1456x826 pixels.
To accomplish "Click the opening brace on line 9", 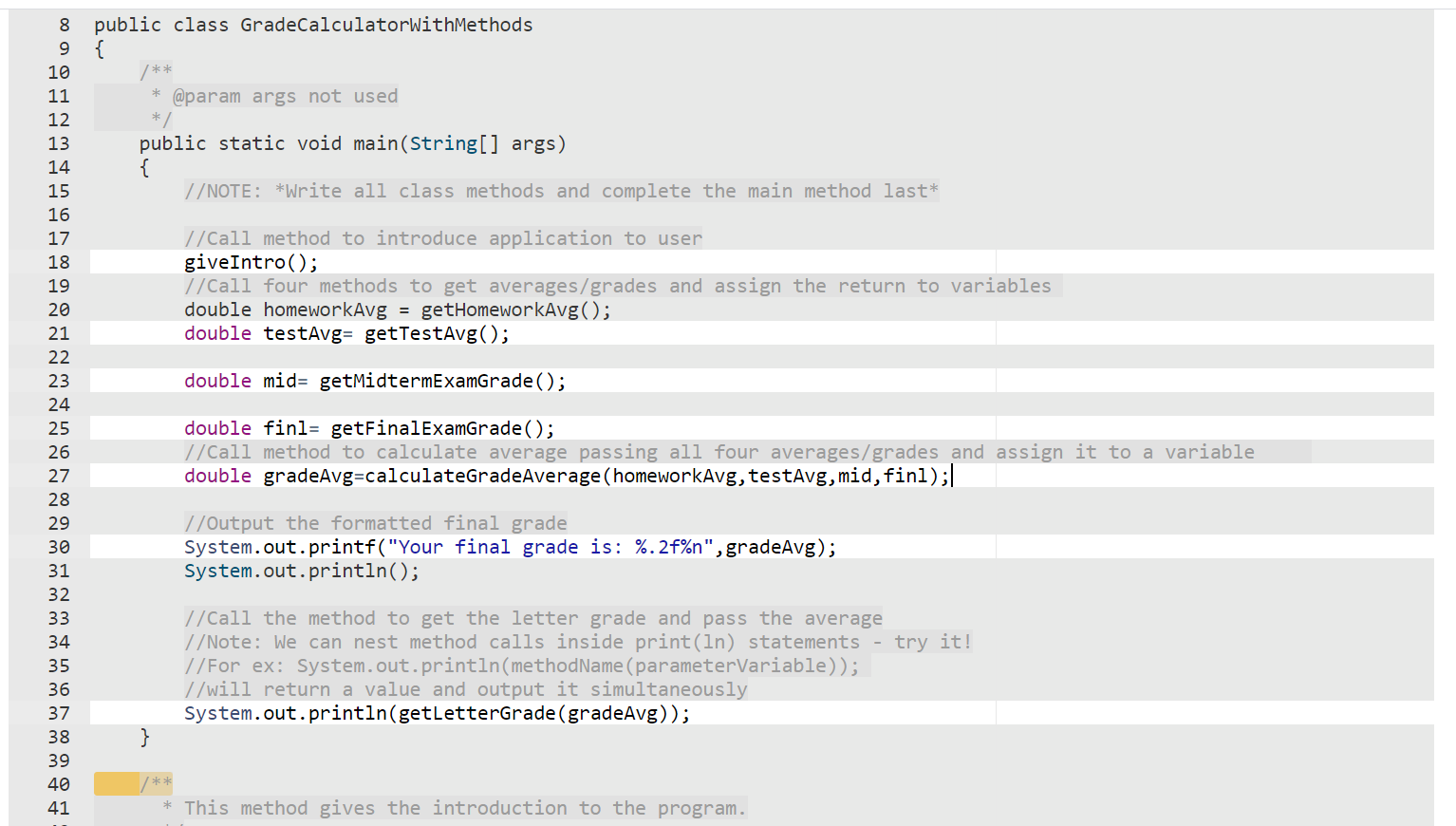I will [x=100, y=48].
